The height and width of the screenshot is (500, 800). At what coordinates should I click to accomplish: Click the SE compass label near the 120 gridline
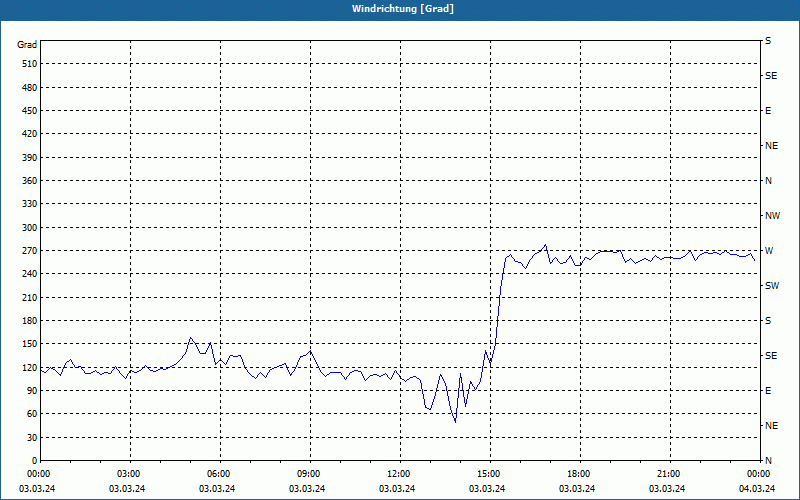click(x=771, y=356)
